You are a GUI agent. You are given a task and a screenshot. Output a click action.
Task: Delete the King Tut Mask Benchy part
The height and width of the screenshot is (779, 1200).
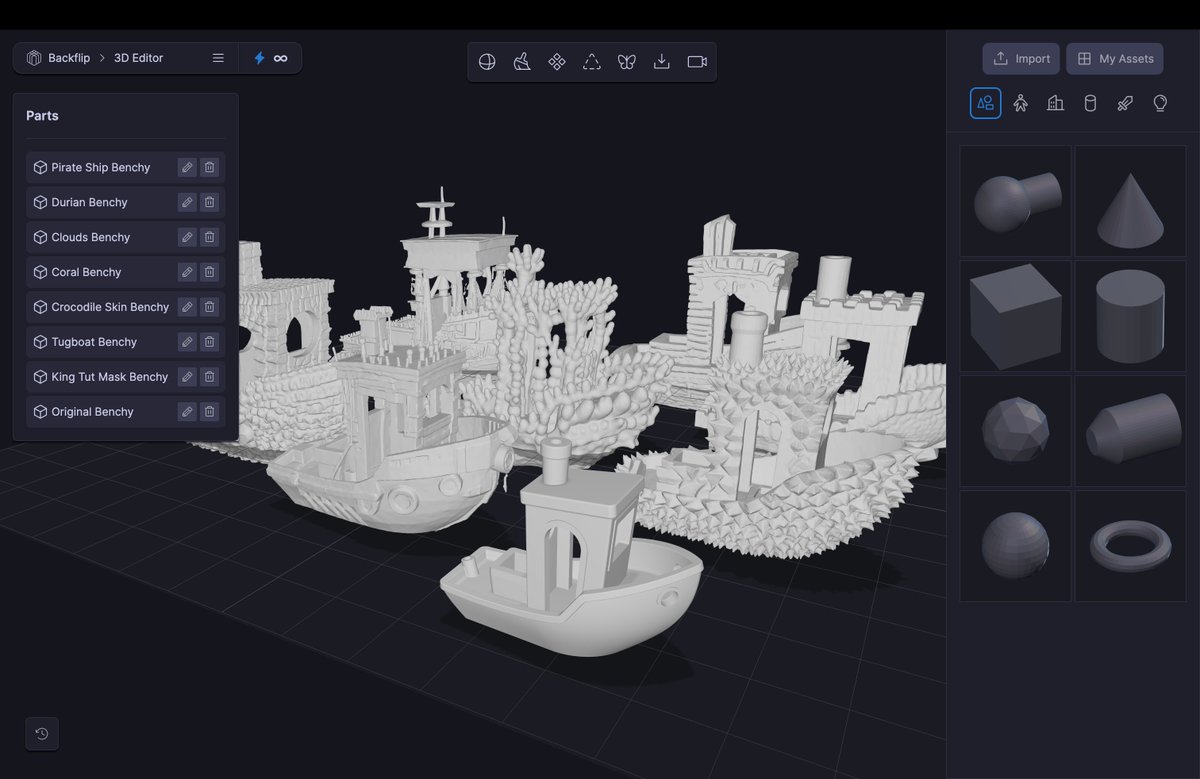209,377
